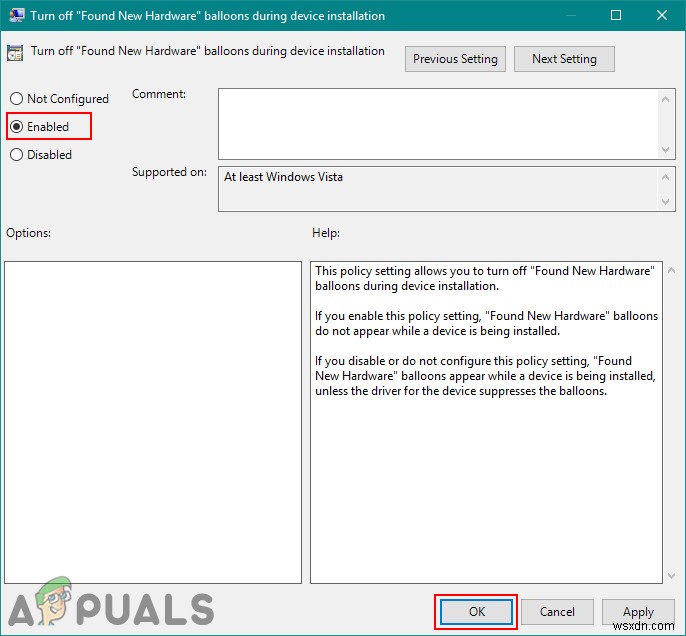Click the 'If you enable this policy' paragraph
This screenshot has height=636, width=686.
486,323
